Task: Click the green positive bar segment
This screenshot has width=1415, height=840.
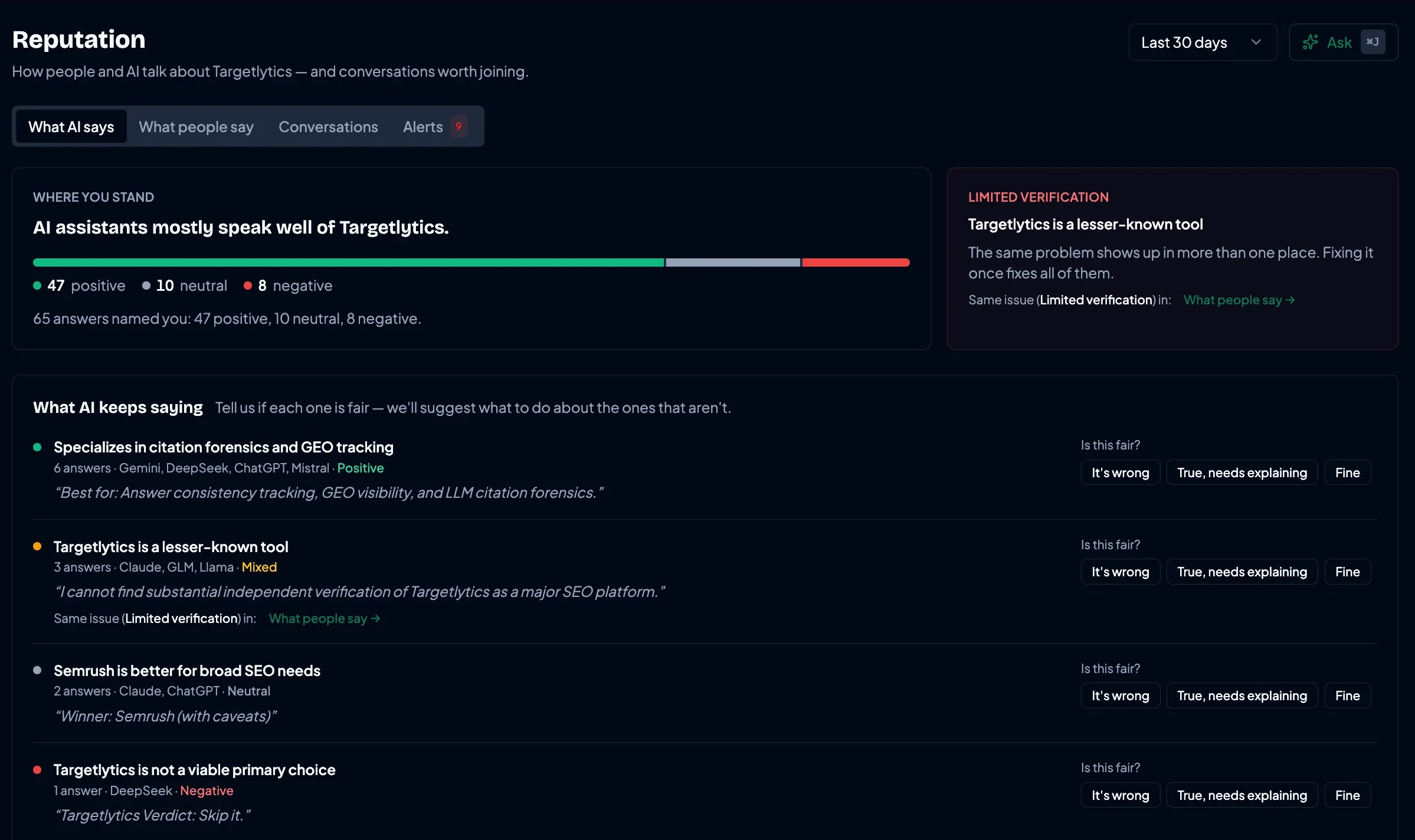Action: pos(348,262)
